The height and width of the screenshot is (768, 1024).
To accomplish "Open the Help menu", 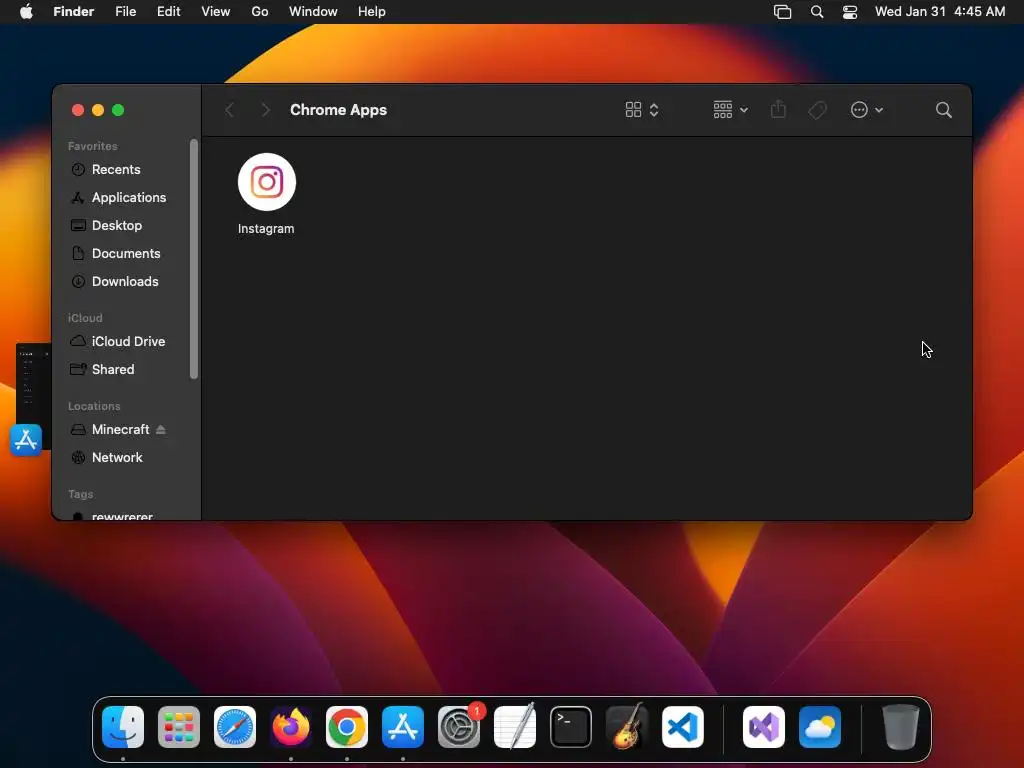I will [372, 12].
